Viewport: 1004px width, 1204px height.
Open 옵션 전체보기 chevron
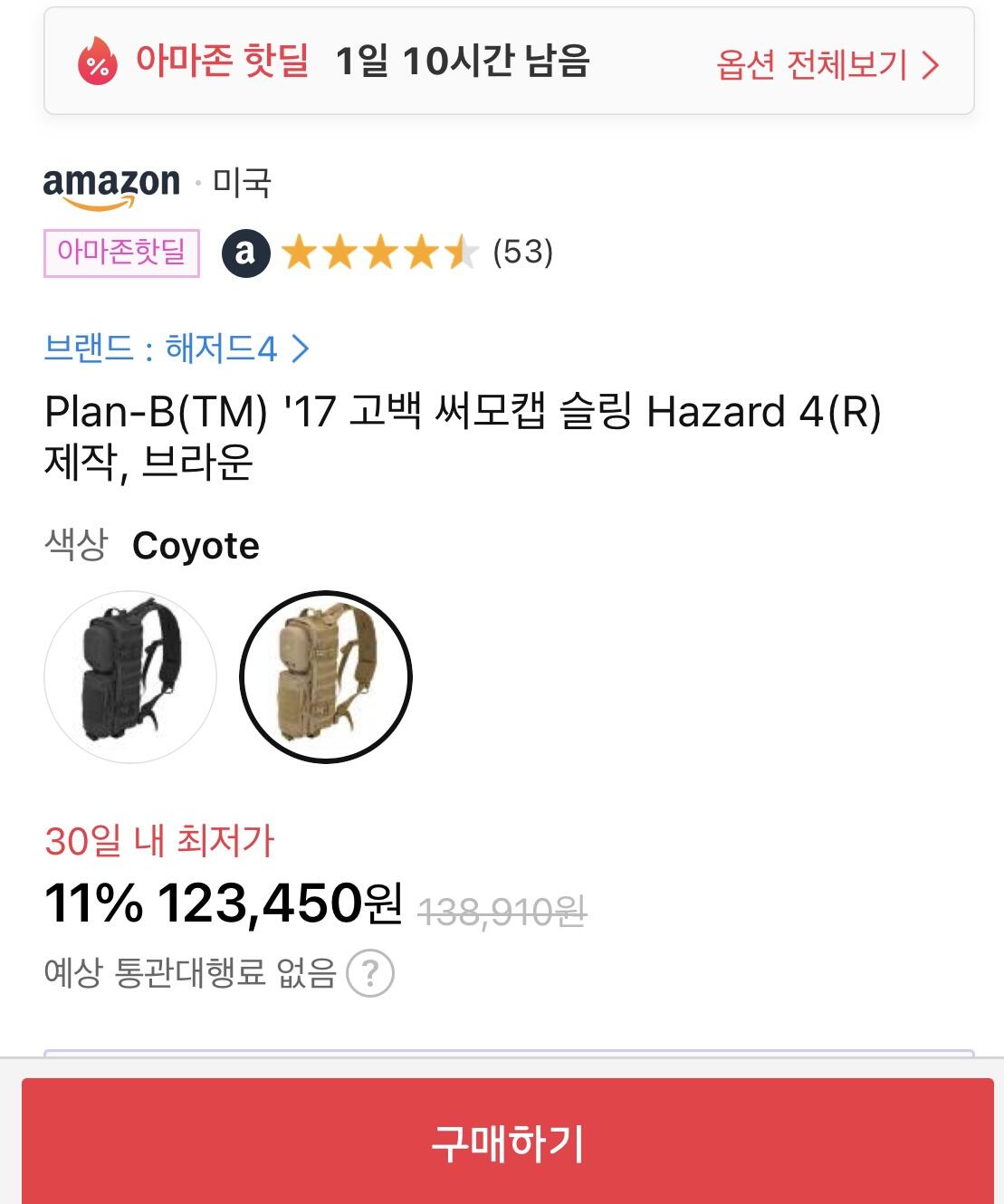point(931,65)
